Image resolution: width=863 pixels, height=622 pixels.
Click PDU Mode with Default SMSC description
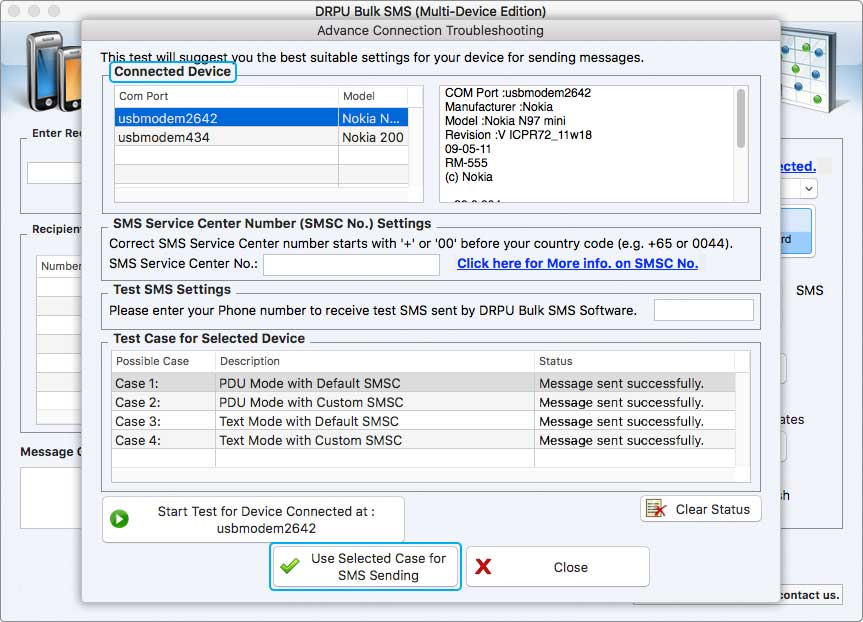[309, 383]
